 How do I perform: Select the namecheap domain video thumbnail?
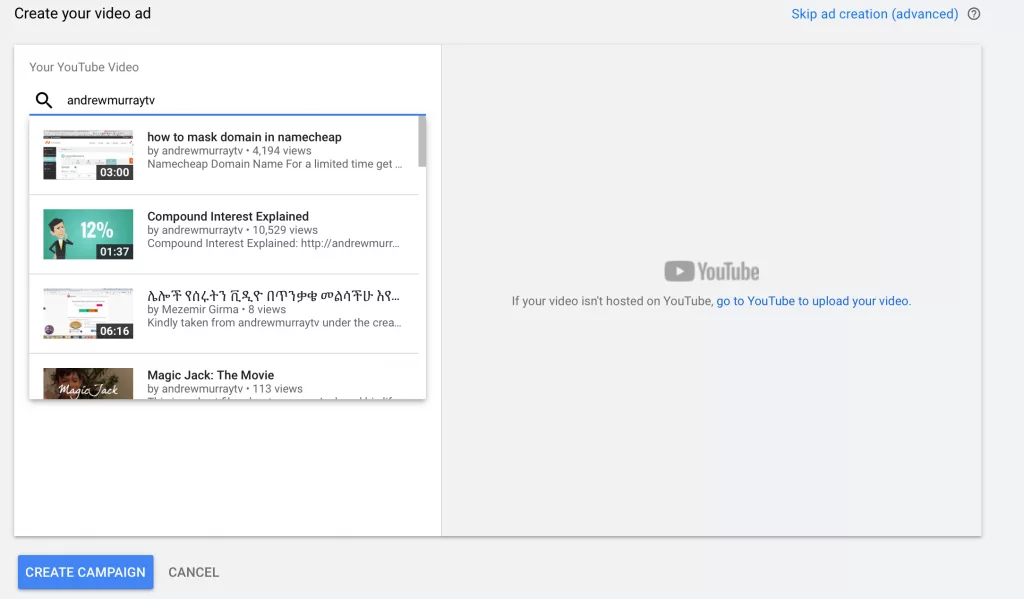pyautogui.click(x=88, y=155)
